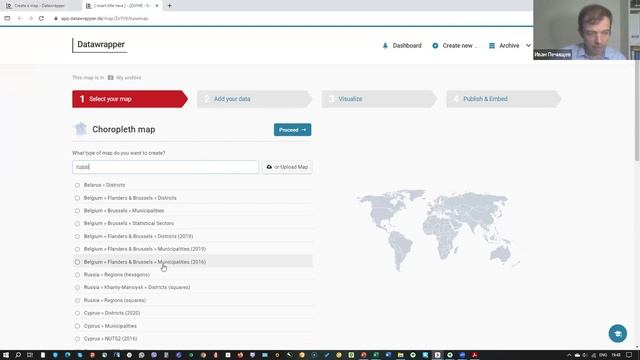
Task: Click the Proceed button
Action: pos(292,130)
